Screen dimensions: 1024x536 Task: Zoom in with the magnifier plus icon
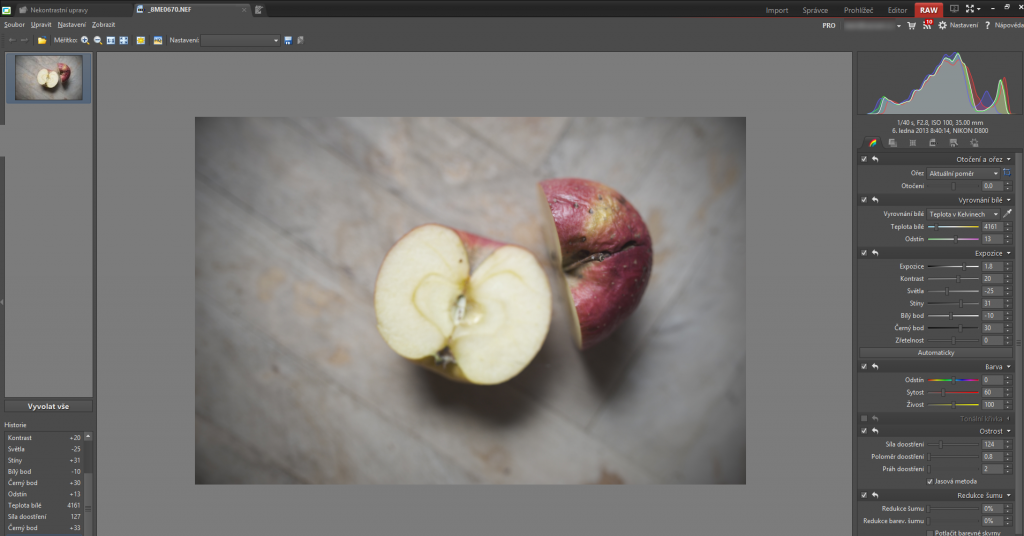85,40
